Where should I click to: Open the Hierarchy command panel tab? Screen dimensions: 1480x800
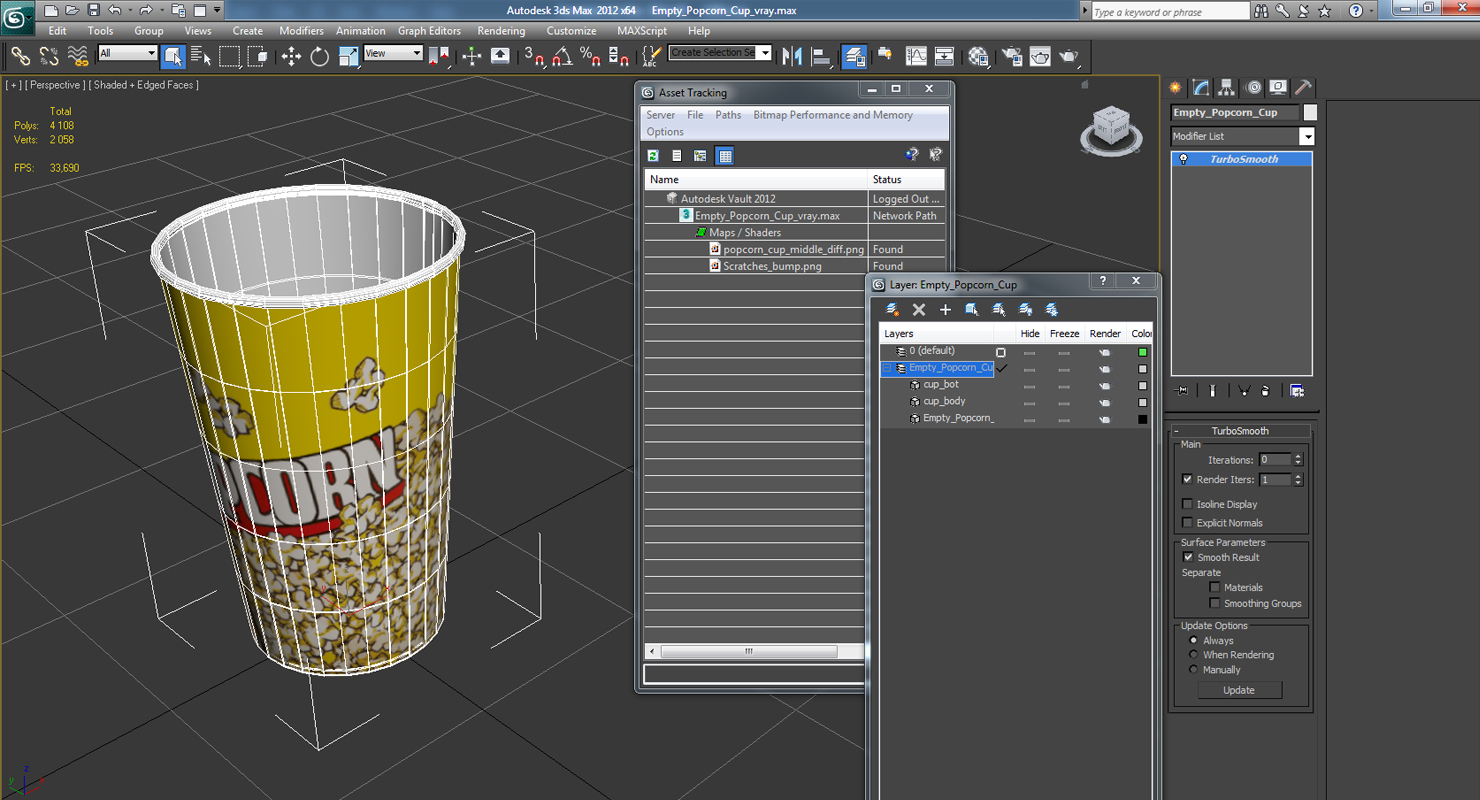[x=1226, y=88]
